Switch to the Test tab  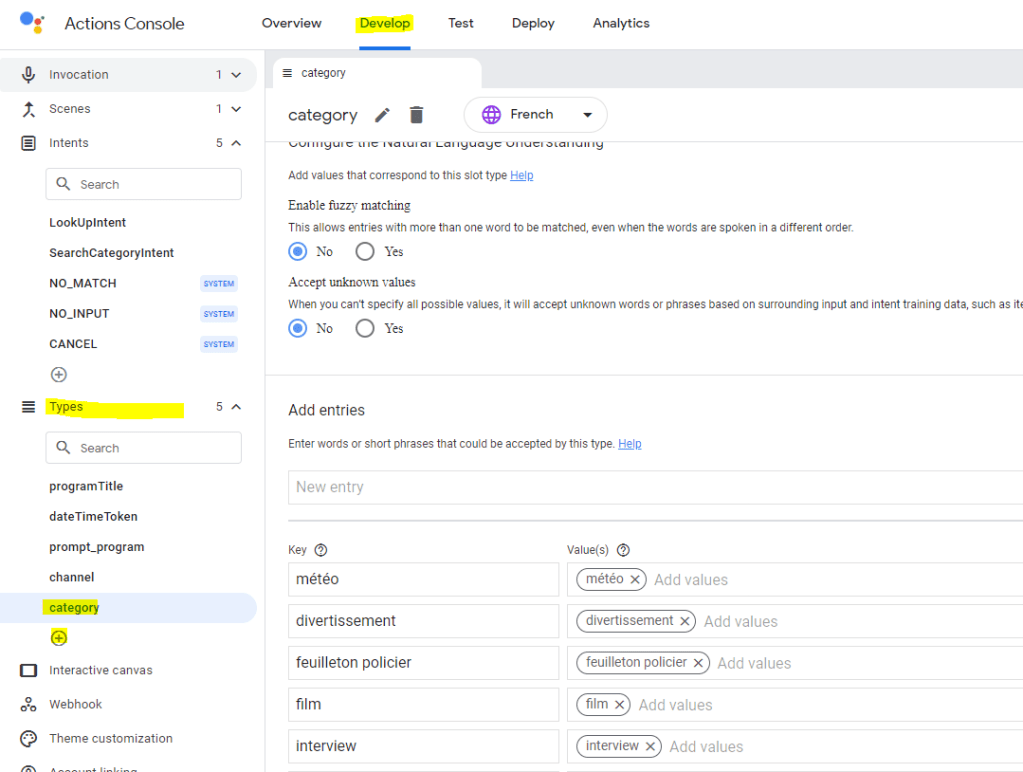pyautogui.click(x=461, y=23)
